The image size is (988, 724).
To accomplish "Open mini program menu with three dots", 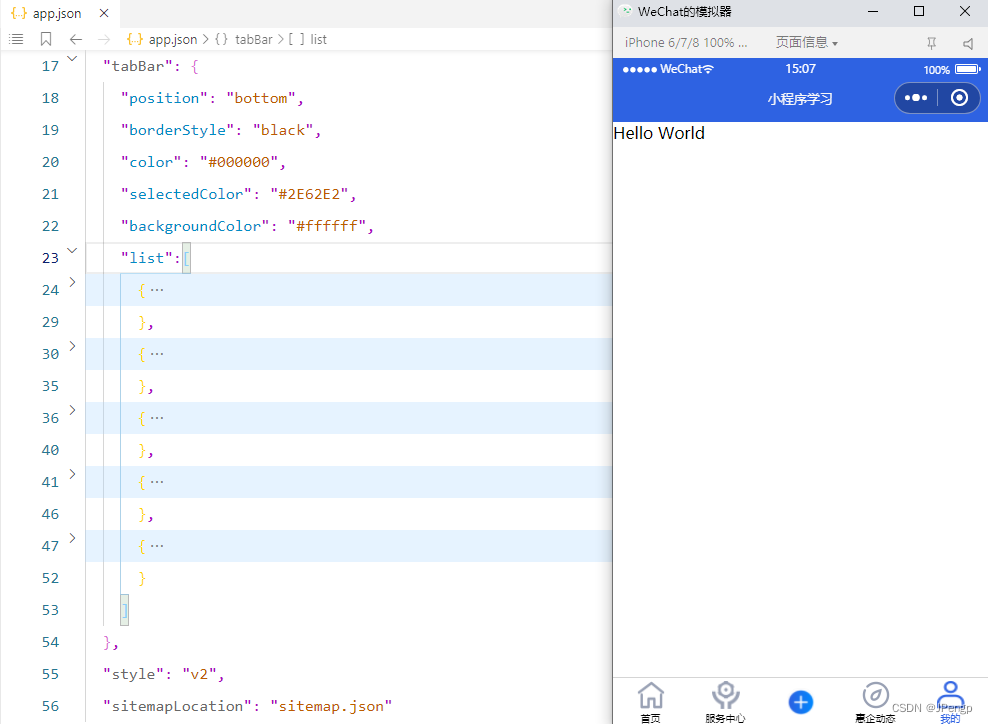I will 916,98.
